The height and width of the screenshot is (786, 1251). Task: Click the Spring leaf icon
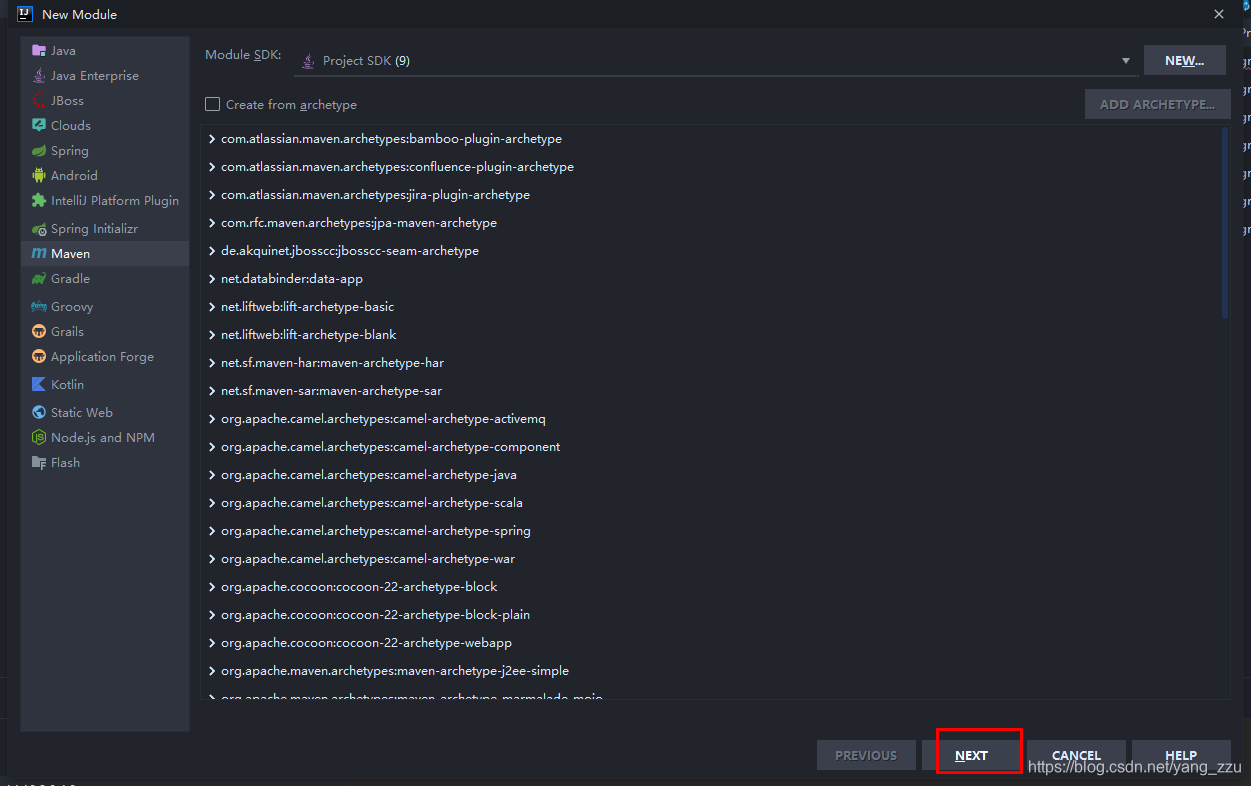(x=39, y=150)
